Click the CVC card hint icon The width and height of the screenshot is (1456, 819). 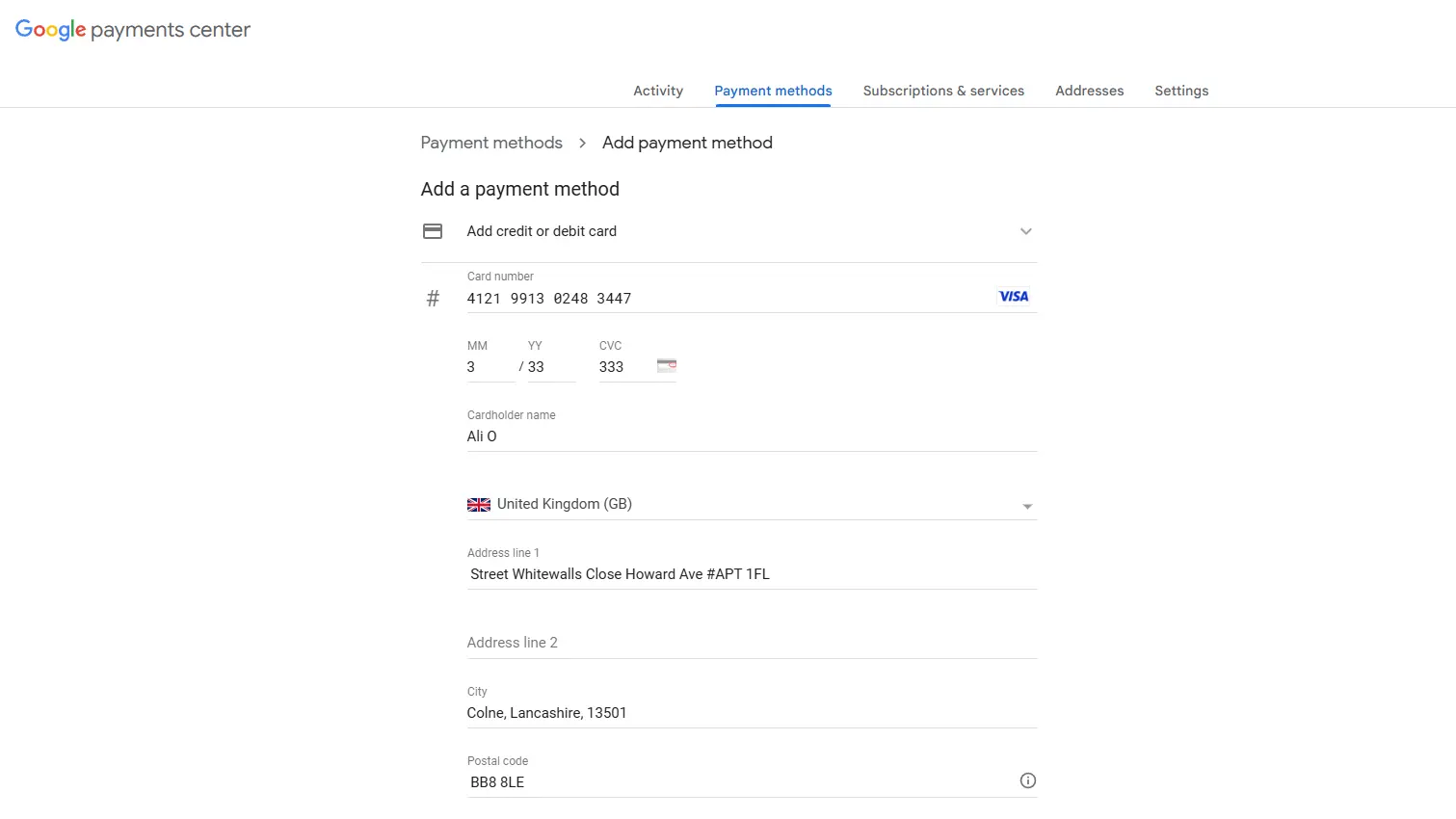pos(667,365)
